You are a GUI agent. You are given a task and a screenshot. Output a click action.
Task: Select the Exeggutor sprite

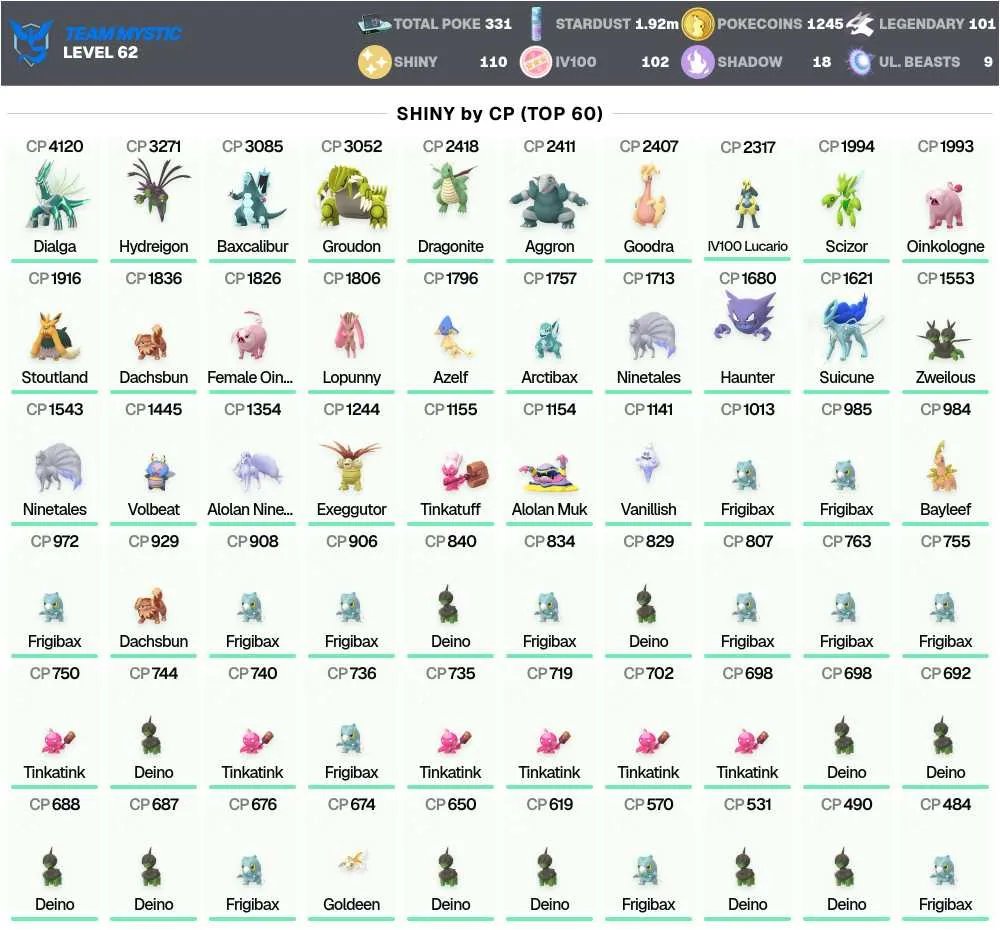(x=349, y=466)
